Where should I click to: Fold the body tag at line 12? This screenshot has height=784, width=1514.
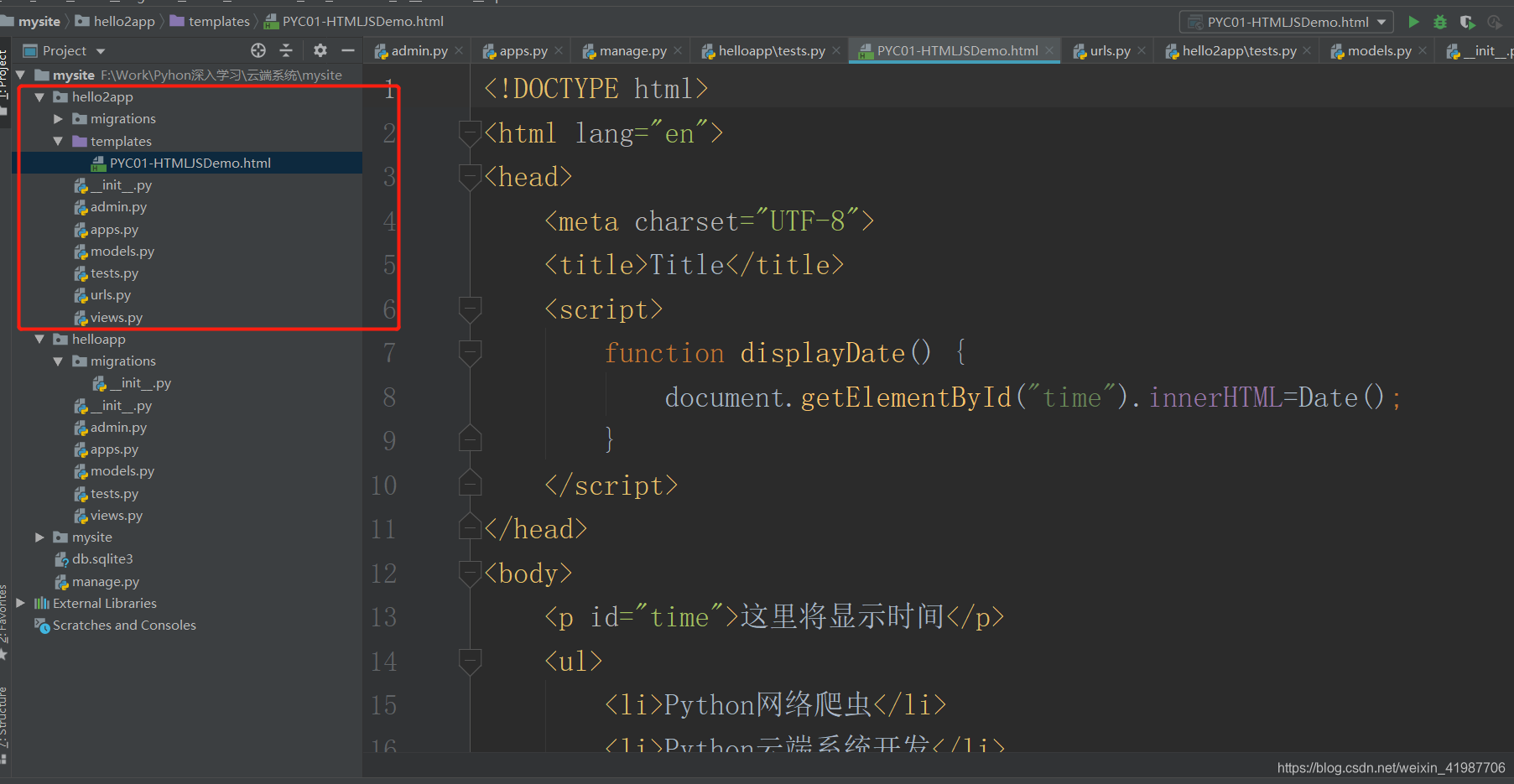(x=470, y=574)
